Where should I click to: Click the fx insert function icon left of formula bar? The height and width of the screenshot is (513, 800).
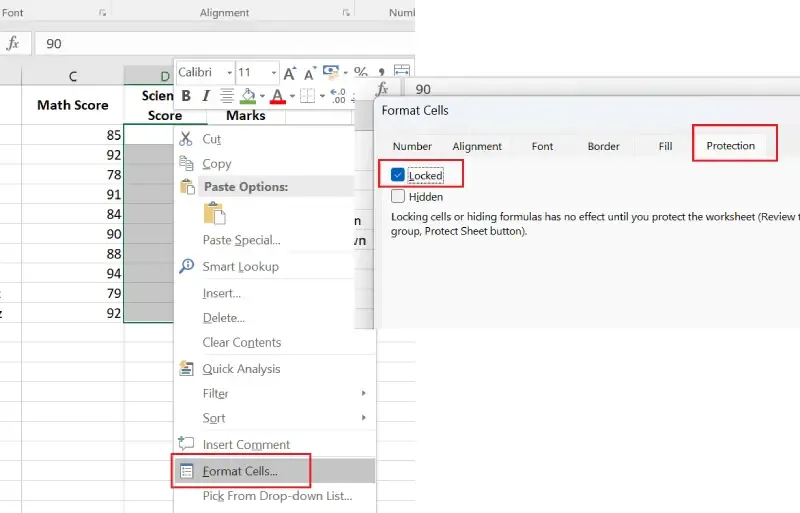coord(13,43)
